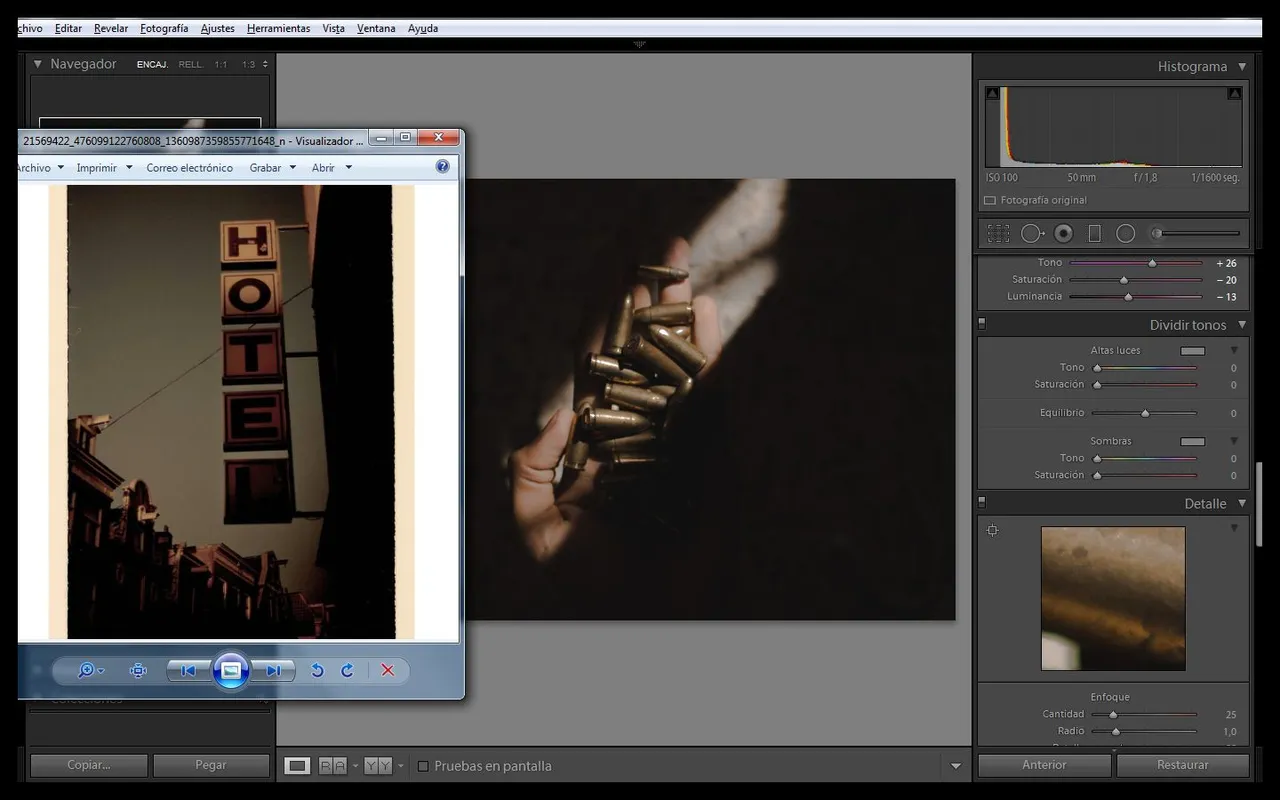
Task: Toggle the Dividir tonos panel switch
Action: pos(982,324)
